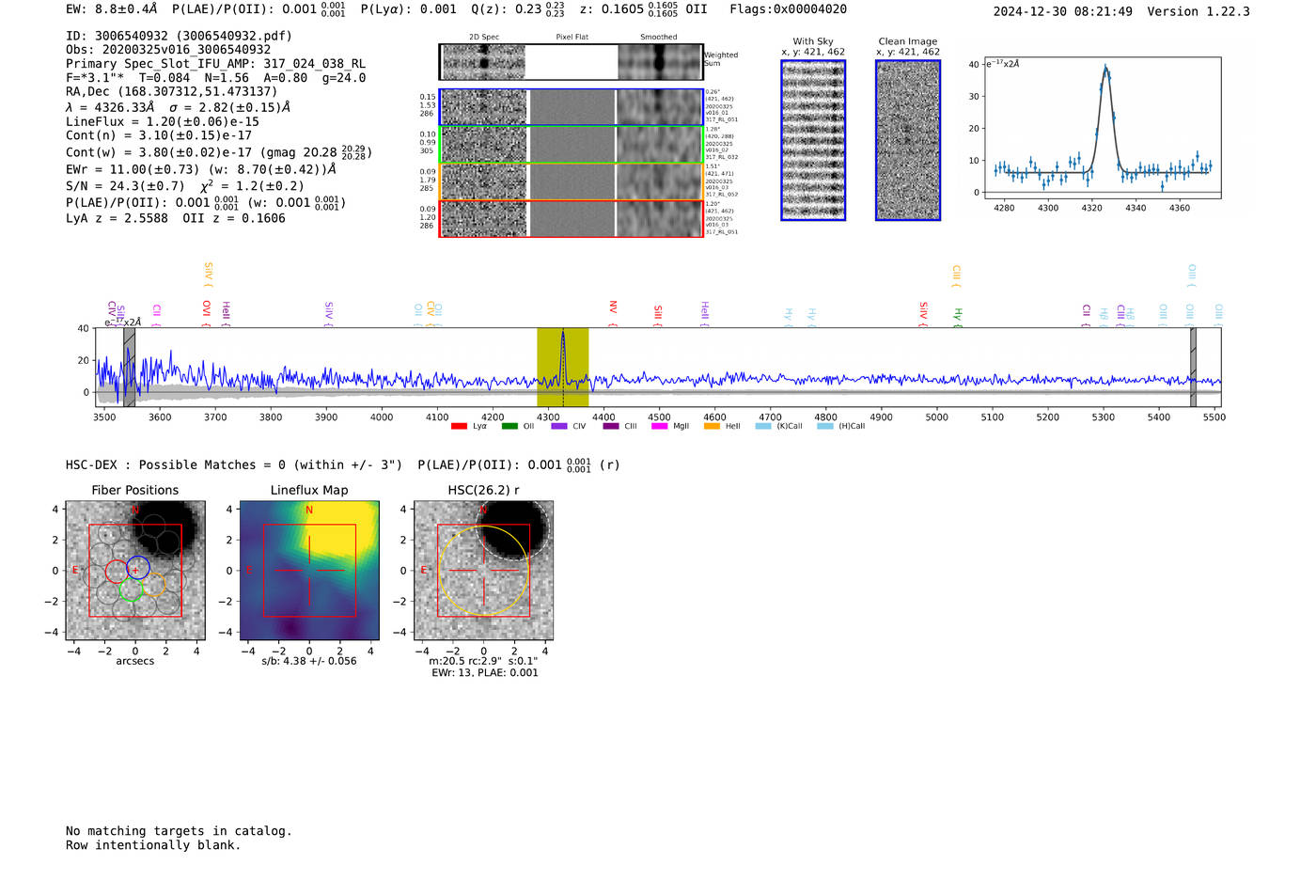Viewport: 1316px width, 896px height.
Task: Click the hatched gray band near 5460 Å
Action: click(x=1193, y=367)
